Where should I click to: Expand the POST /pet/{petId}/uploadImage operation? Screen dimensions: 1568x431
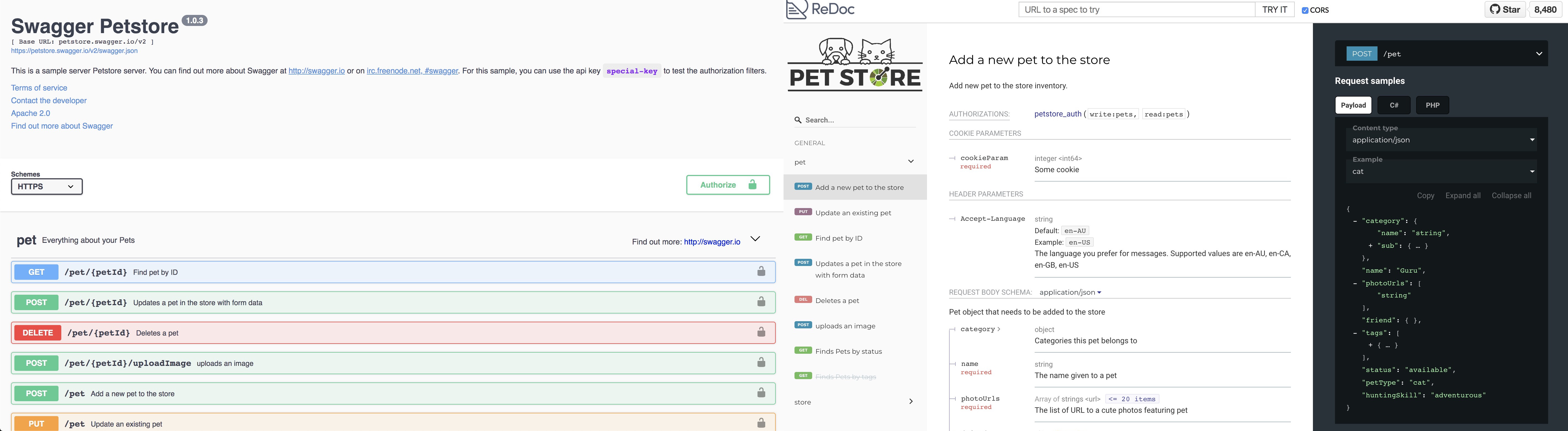(x=393, y=363)
